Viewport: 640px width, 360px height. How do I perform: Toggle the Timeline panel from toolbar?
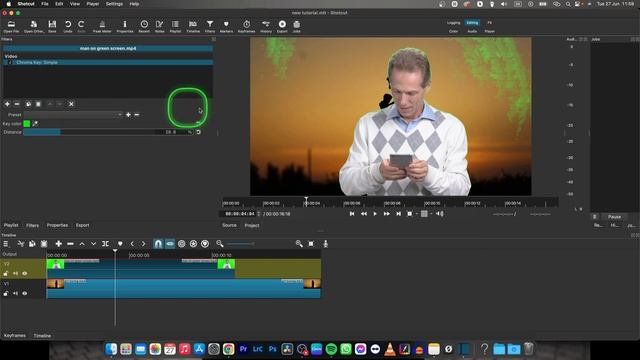pyautogui.click(x=193, y=27)
